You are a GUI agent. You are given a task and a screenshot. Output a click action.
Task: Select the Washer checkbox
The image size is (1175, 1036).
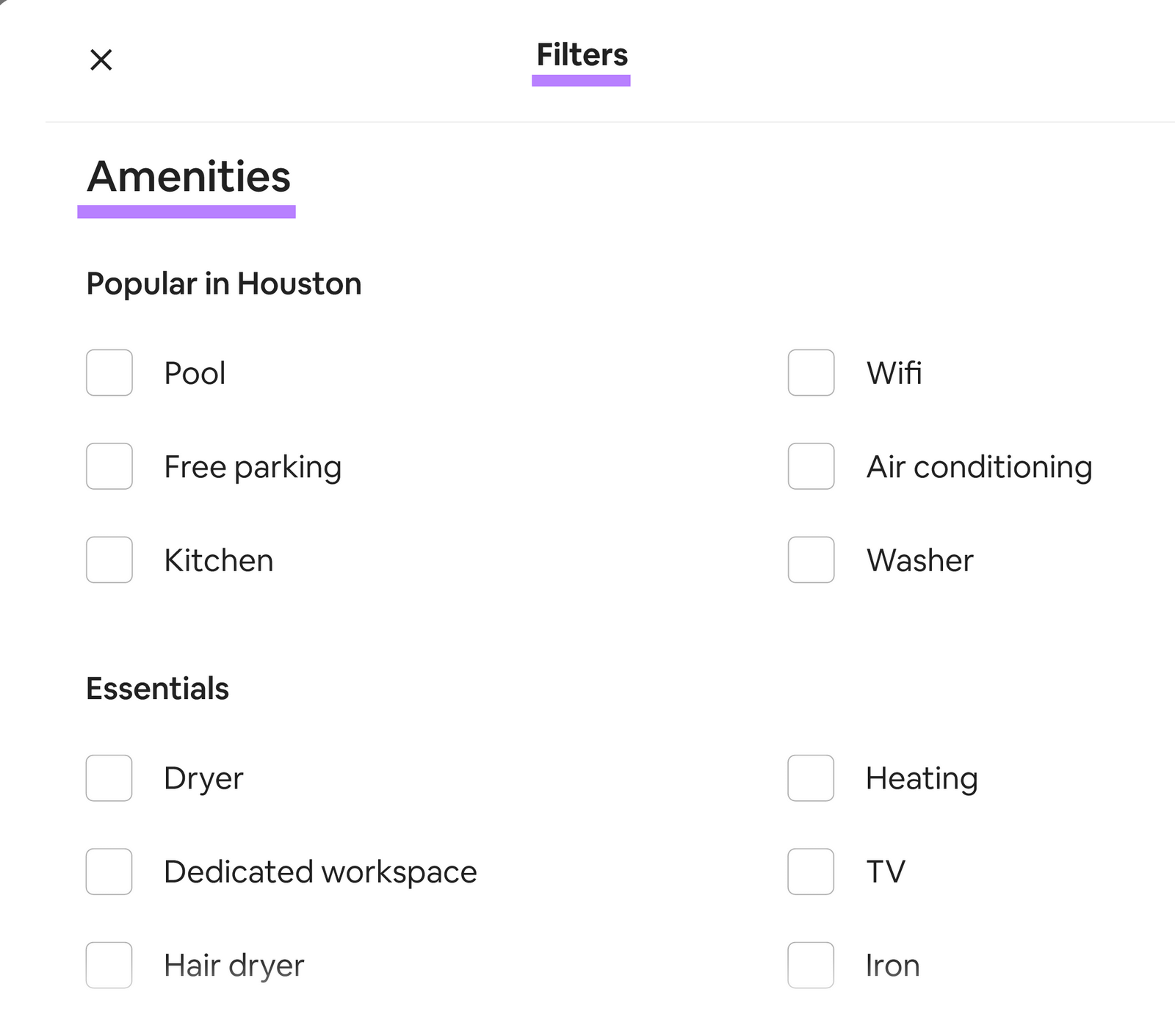(x=809, y=560)
